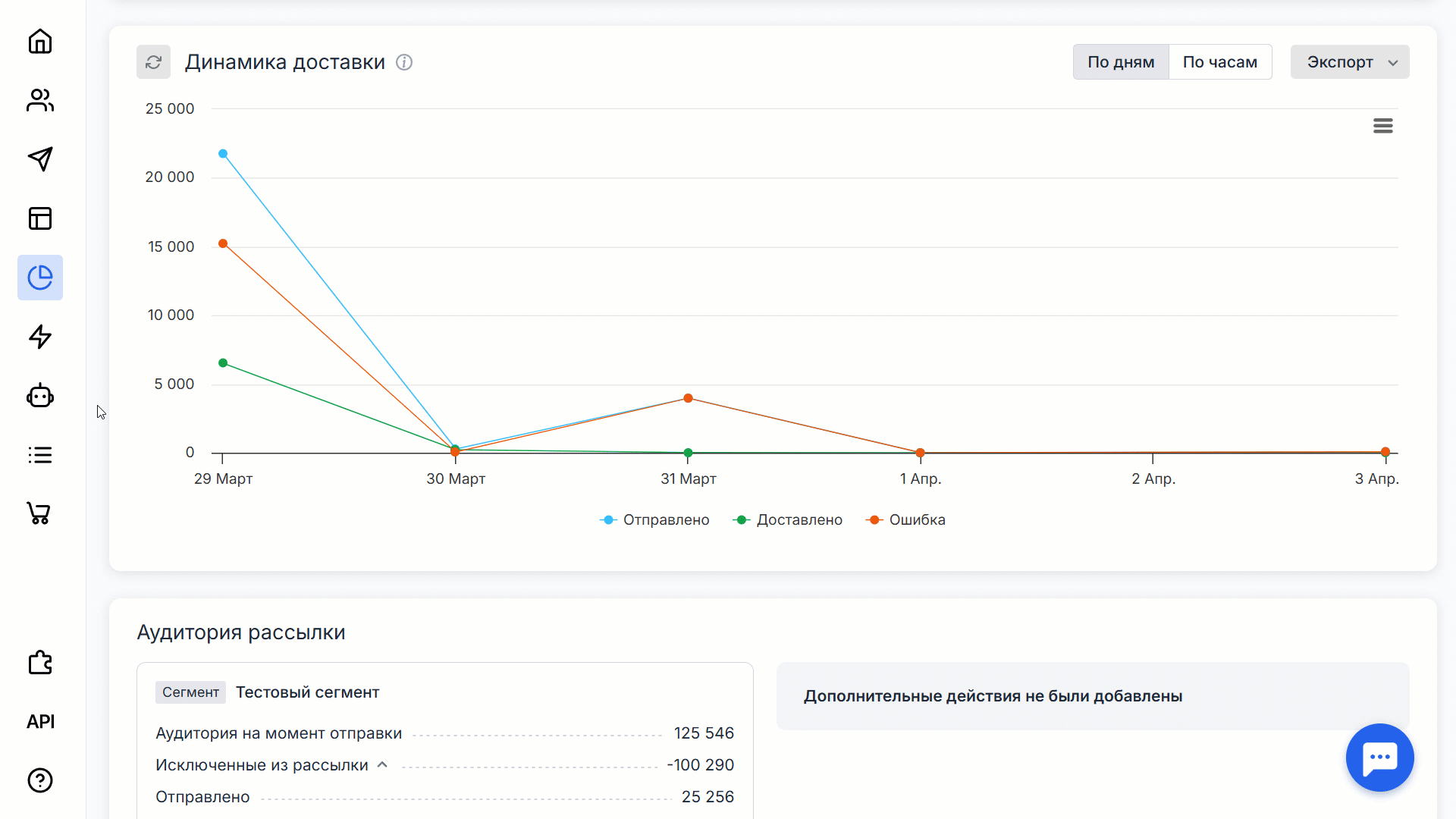Open the shopping cart icon in sidebar
The image size is (1456, 819).
(40, 513)
